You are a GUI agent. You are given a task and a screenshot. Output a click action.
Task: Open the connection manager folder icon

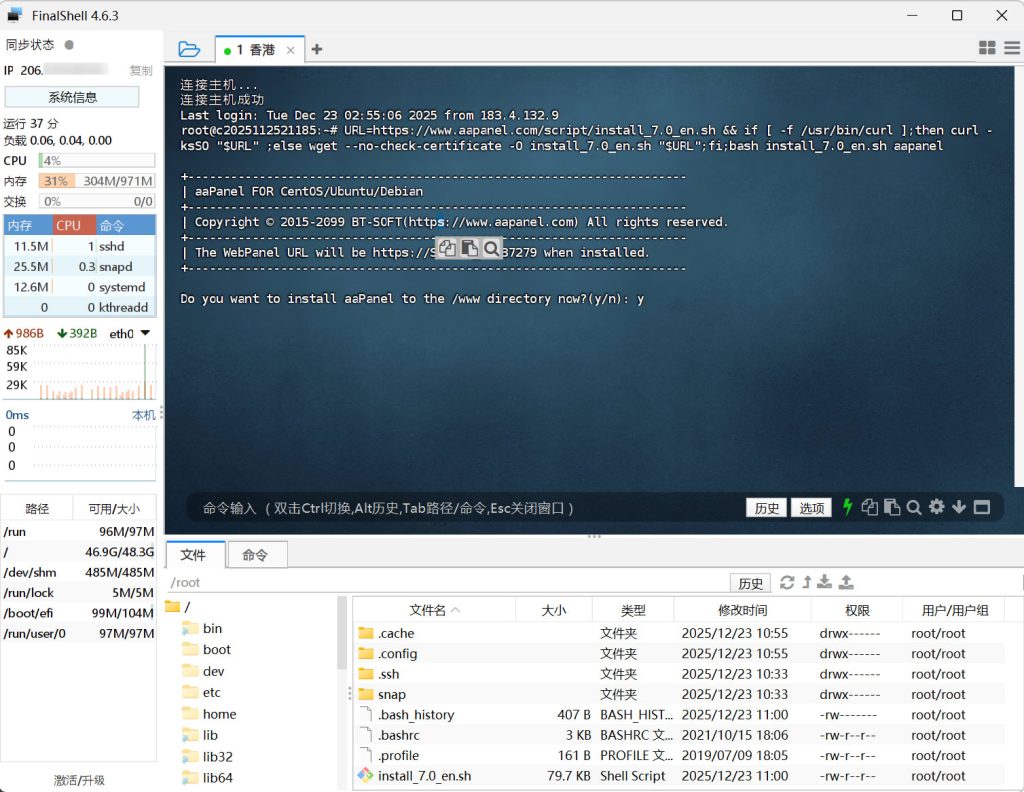(x=189, y=49)
